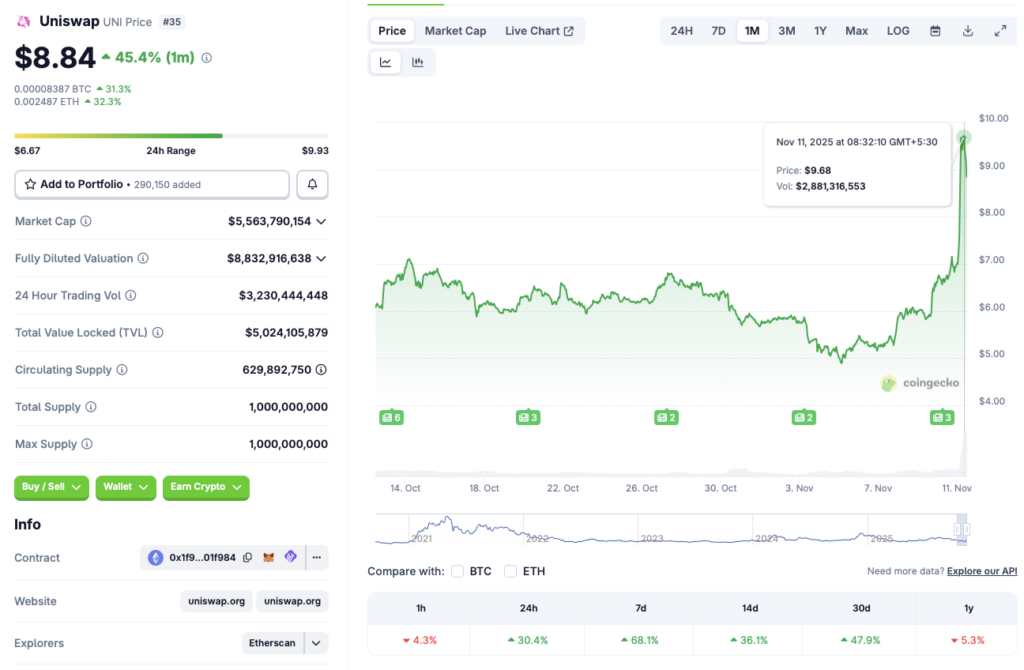Viewport: 1024px width, 670px height.
Task: Switch to the Market Cap chart tab
Action: [455, 30]
